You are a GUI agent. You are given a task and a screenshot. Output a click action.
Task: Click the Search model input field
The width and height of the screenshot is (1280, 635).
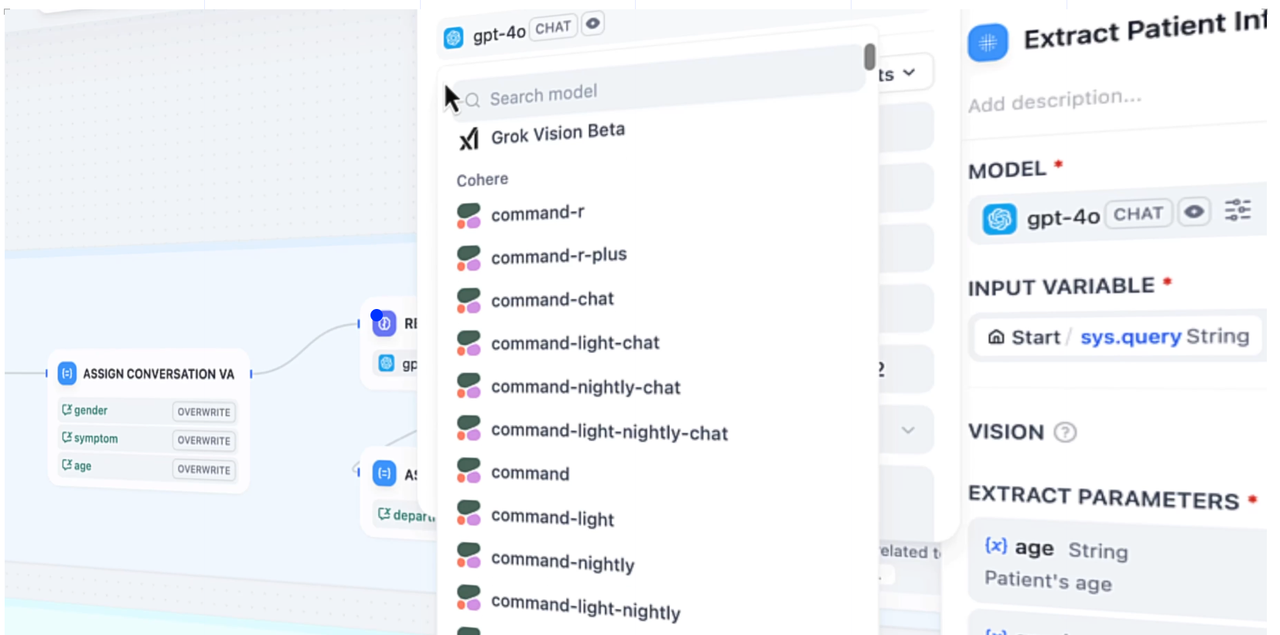point(660,94)
